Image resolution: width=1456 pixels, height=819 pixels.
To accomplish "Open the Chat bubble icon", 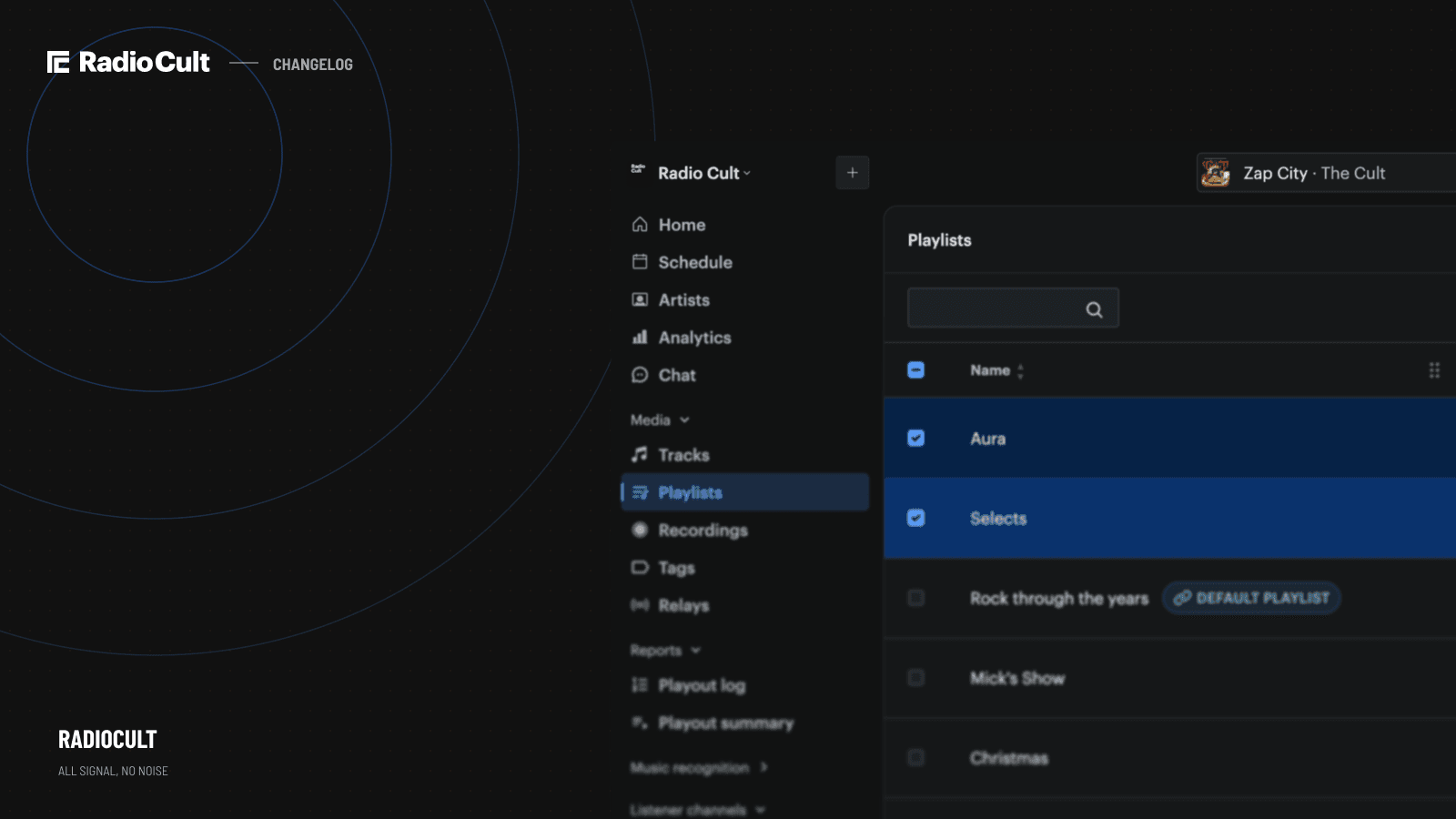I will 640,374.
